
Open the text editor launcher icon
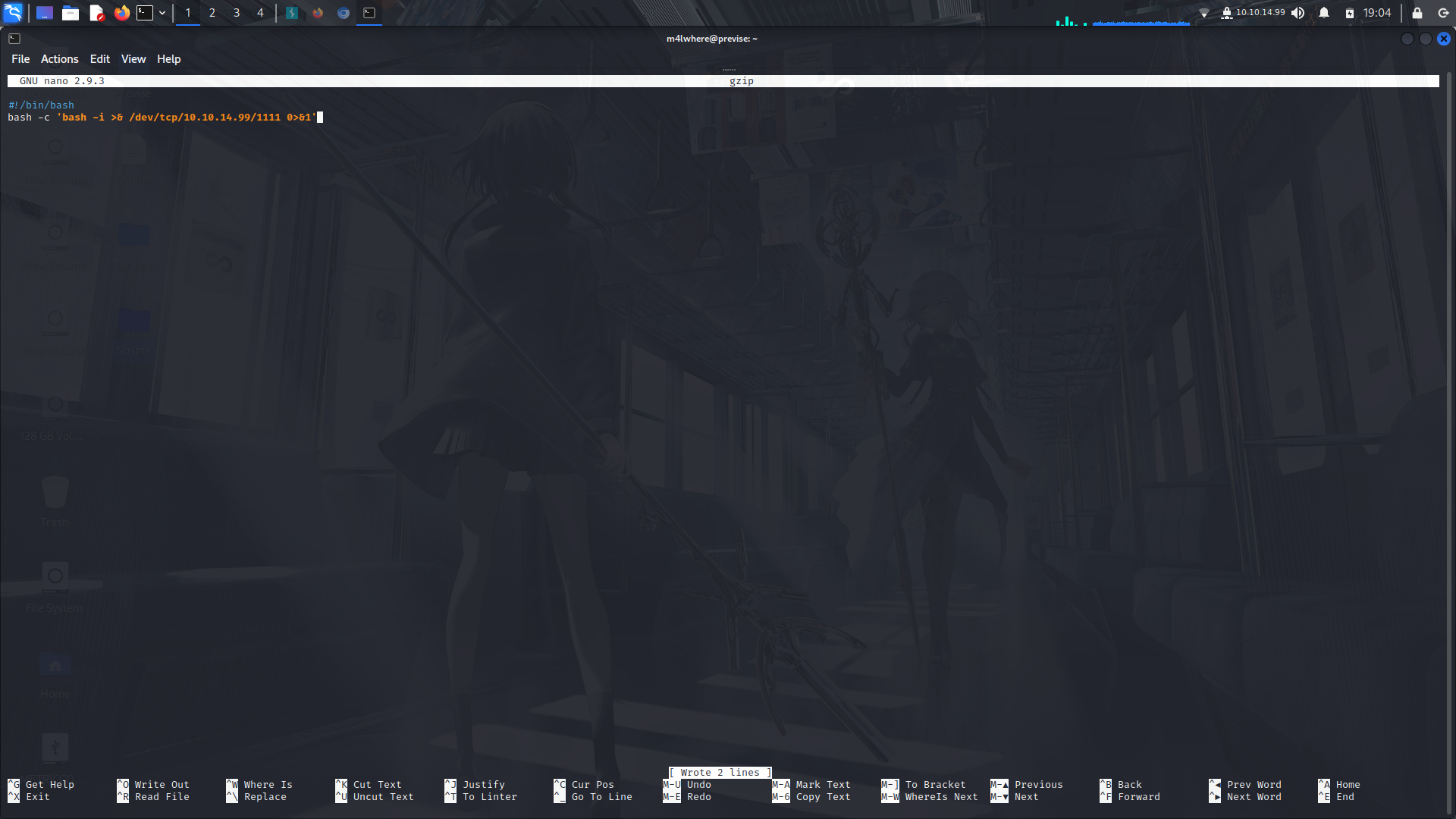pyautogui.click(x=96, y=13)
